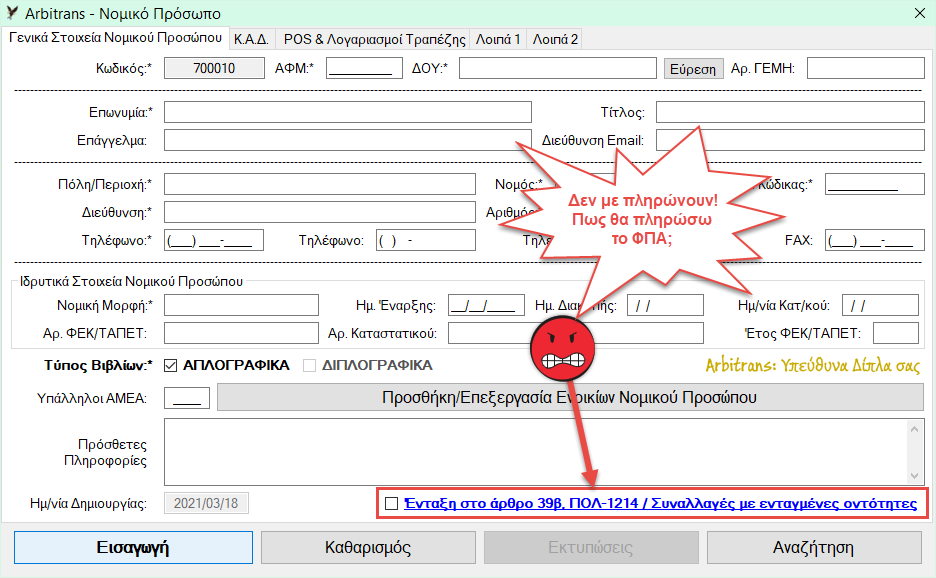The height and width of the screenshot is (578, 936).
Task: Click the Ιδρυτικά Στοιχεία Νομικού Προσώπου group label
Action: point(131,281)
